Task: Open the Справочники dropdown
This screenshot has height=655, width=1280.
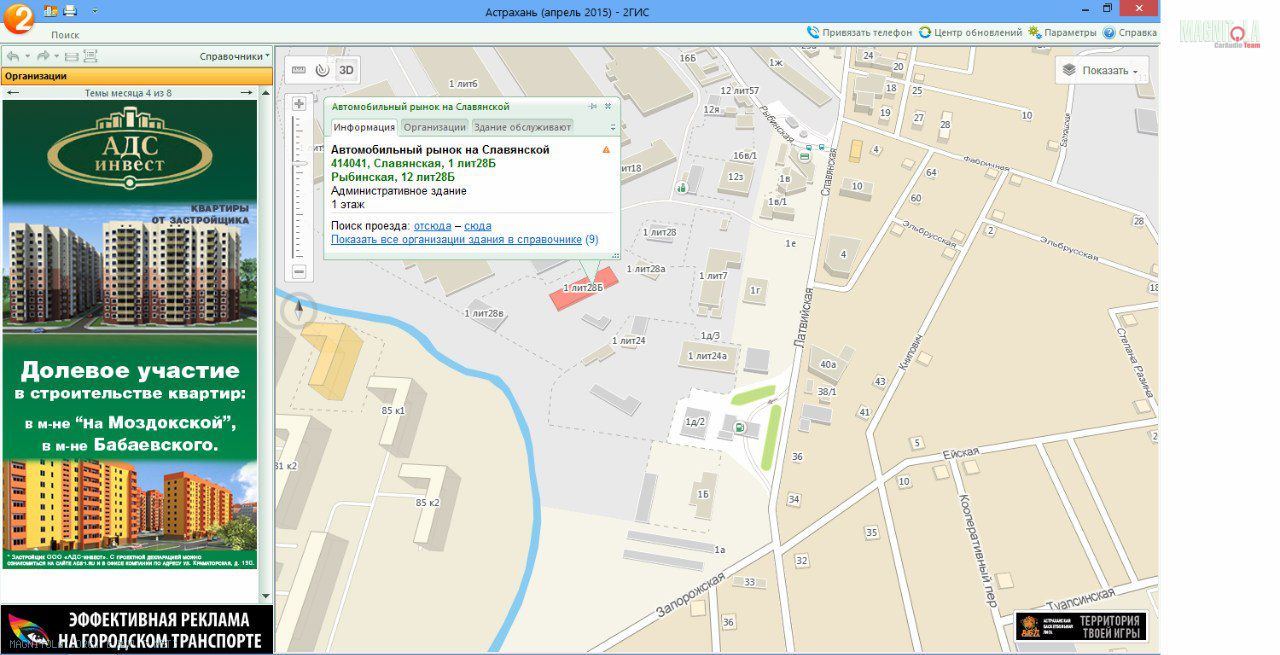Action: [x=235, y=56]
